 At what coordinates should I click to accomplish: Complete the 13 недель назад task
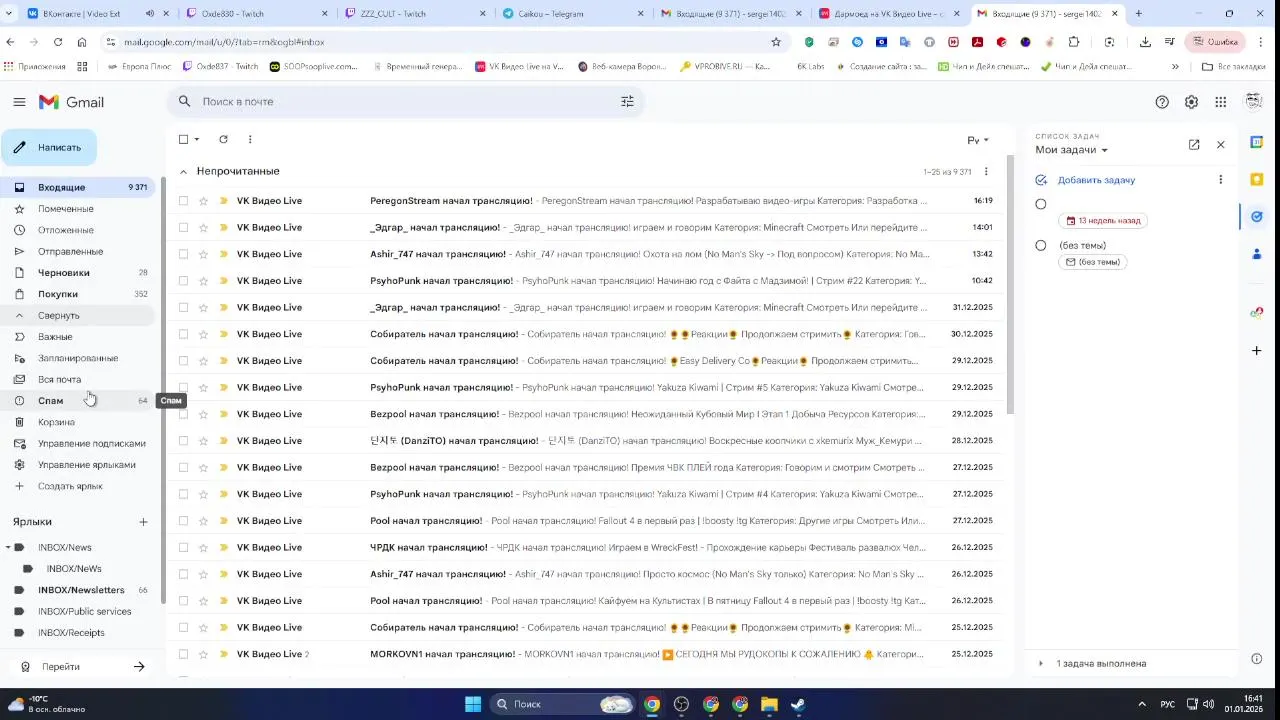click(x=1041, y=204)
